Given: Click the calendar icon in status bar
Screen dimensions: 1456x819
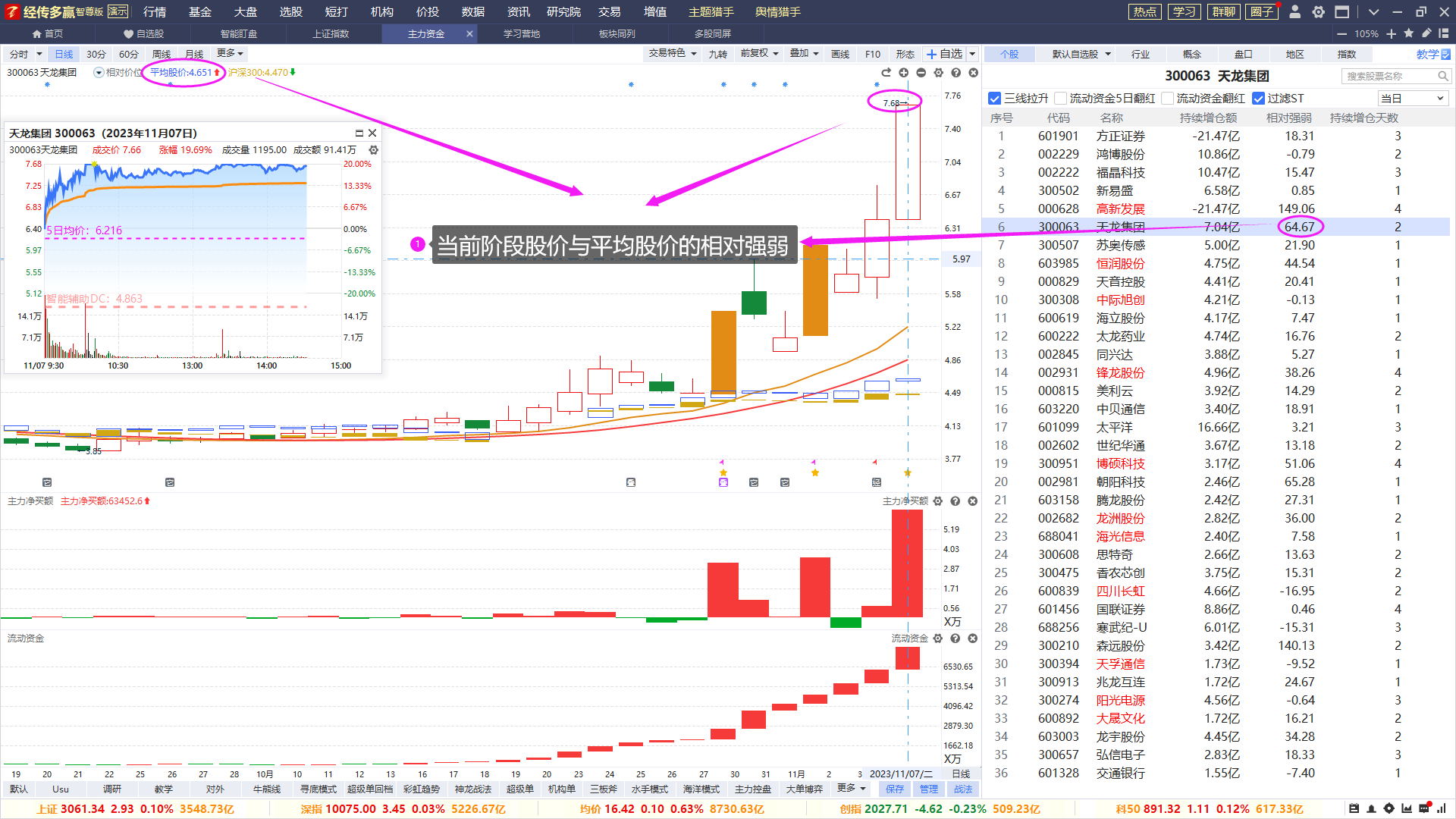Looking at the screenshot, I should coord(1354,808).
